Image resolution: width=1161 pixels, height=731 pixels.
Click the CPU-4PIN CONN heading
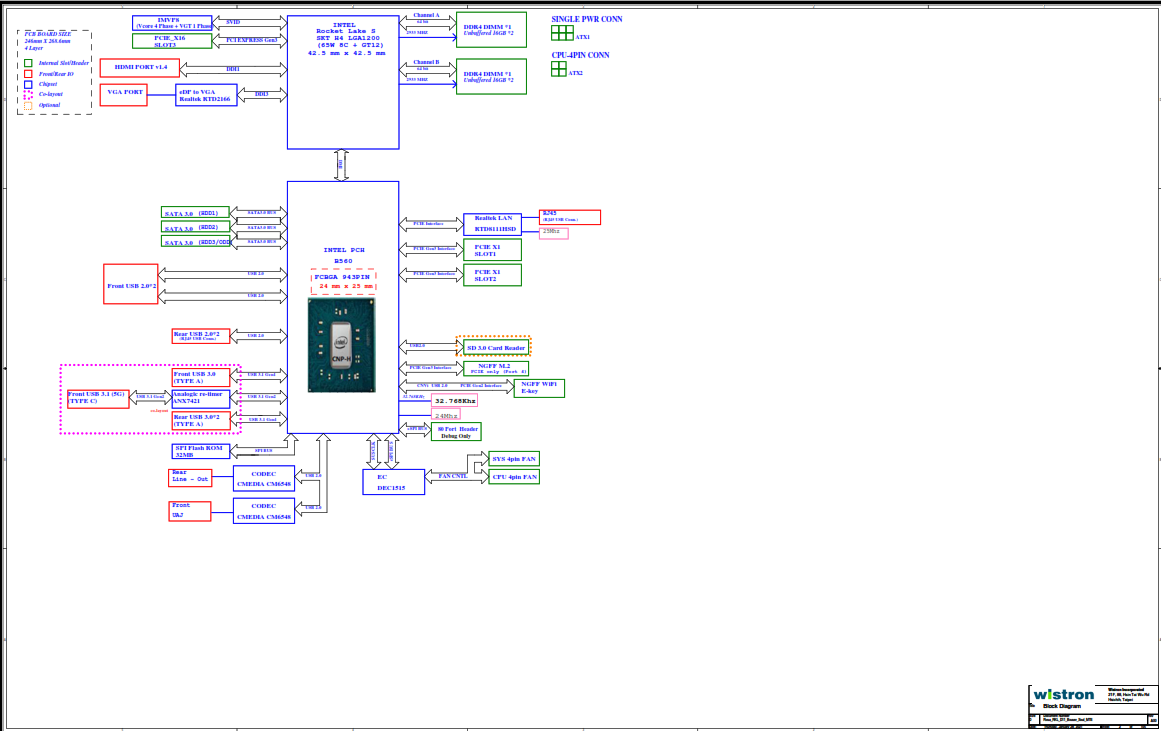pos(580,55)
